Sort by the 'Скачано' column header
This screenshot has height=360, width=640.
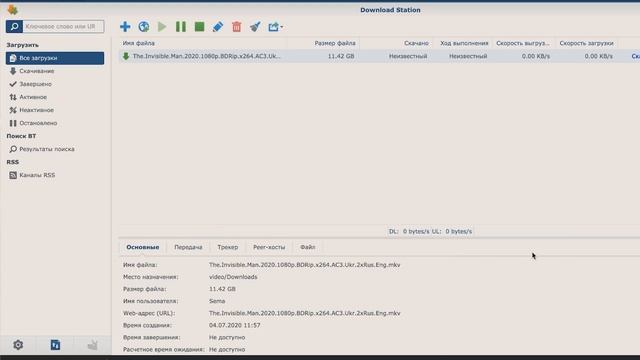pos(416,43)
